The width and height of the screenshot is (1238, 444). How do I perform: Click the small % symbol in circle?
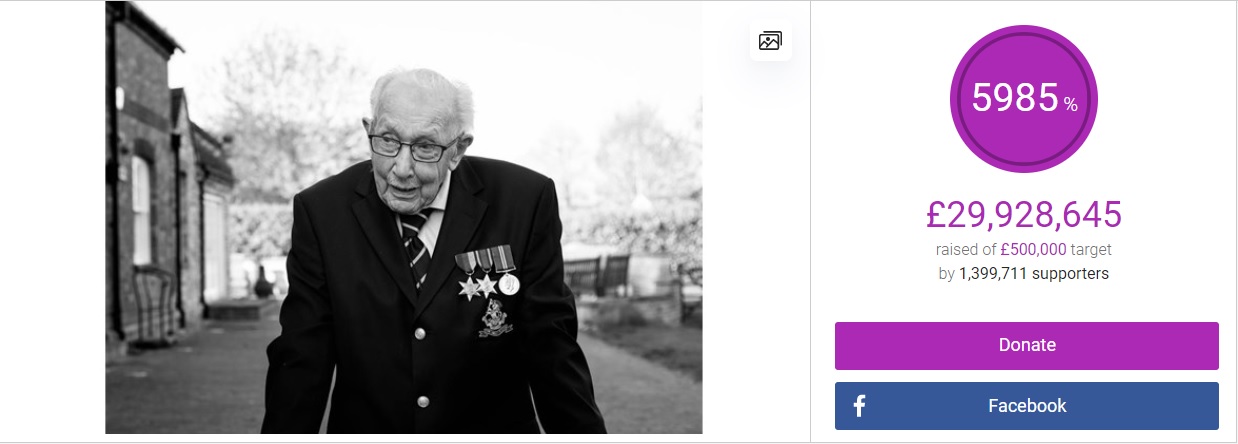pos(1070,105)
